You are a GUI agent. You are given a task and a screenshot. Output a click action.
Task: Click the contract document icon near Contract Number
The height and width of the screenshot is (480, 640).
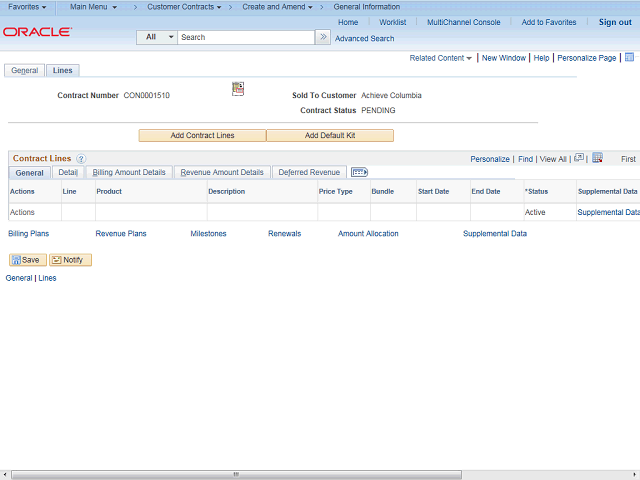[x=238, y=89]
